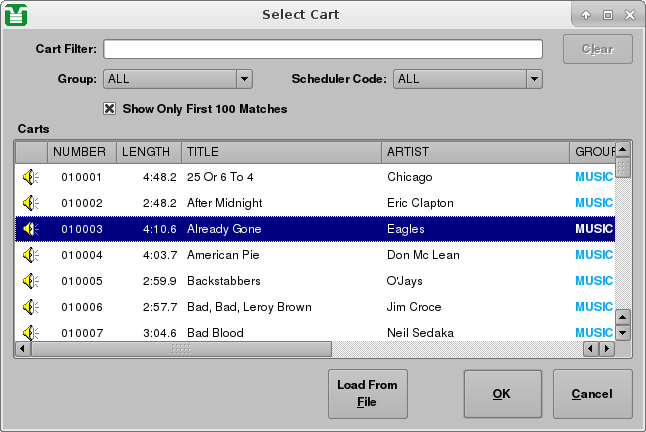Click the green application icon in title bar
The height and width of the screenshot is (432, 646).
[15, 14]
